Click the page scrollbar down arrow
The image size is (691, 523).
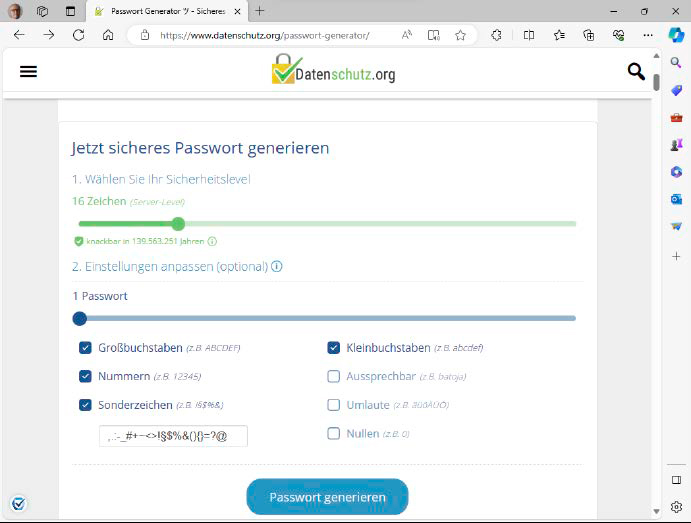(656, 511)
